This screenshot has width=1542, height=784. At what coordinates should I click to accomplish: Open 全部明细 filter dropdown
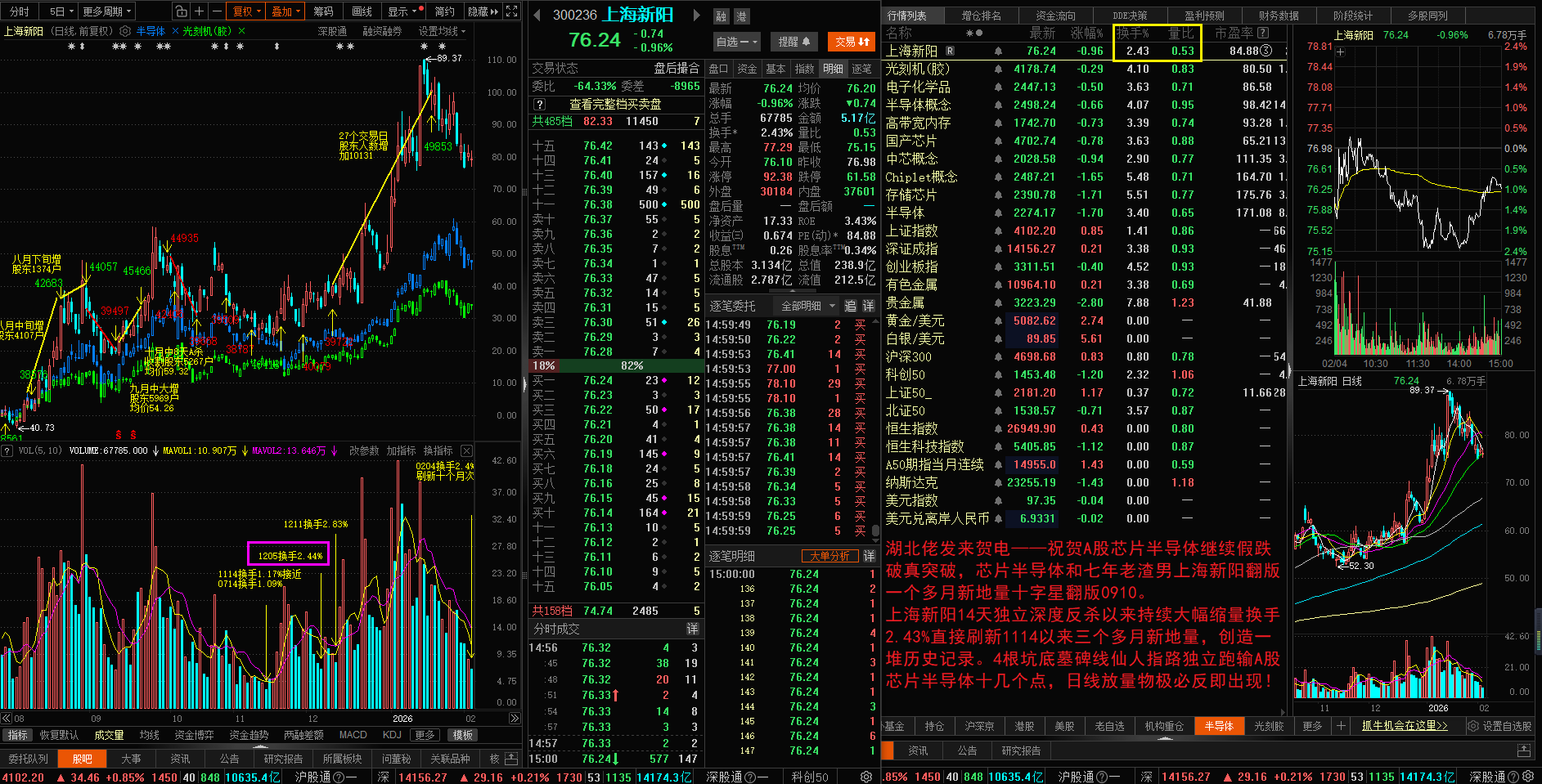tap(808, 306)
